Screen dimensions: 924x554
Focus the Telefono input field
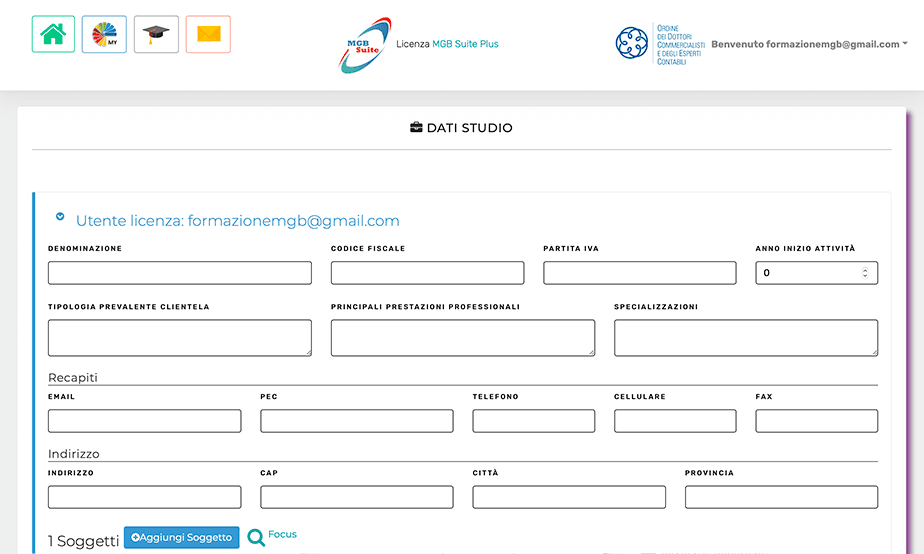click(x=533, y=421)
